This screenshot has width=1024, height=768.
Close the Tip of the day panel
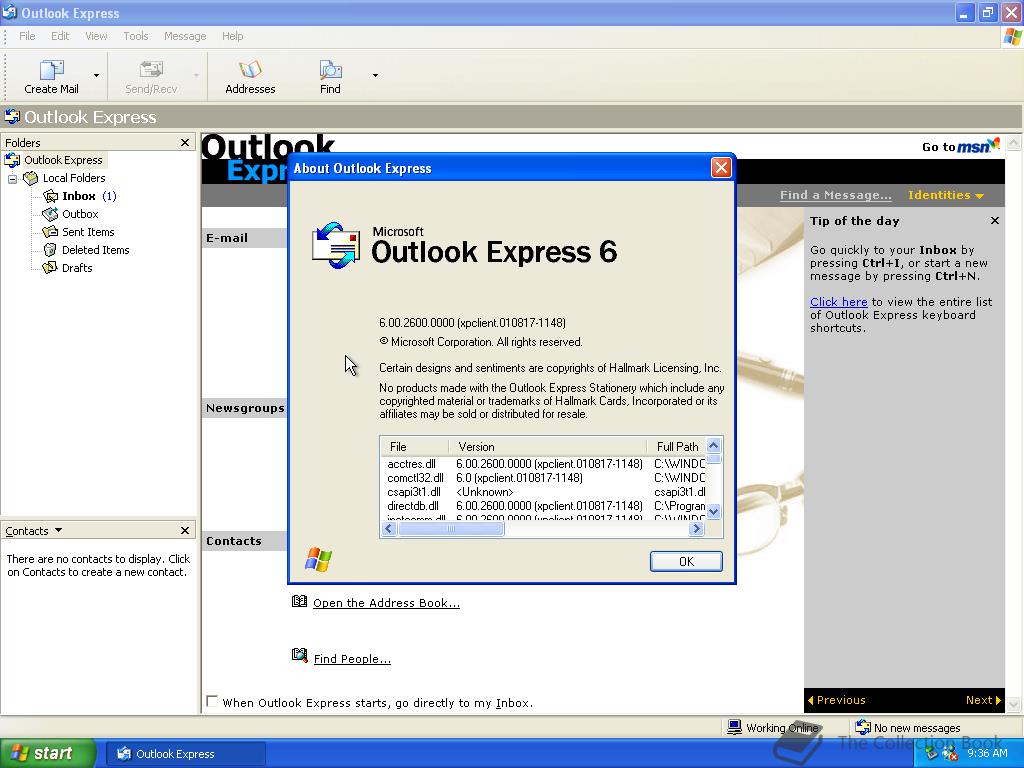(x=995, y=221)
